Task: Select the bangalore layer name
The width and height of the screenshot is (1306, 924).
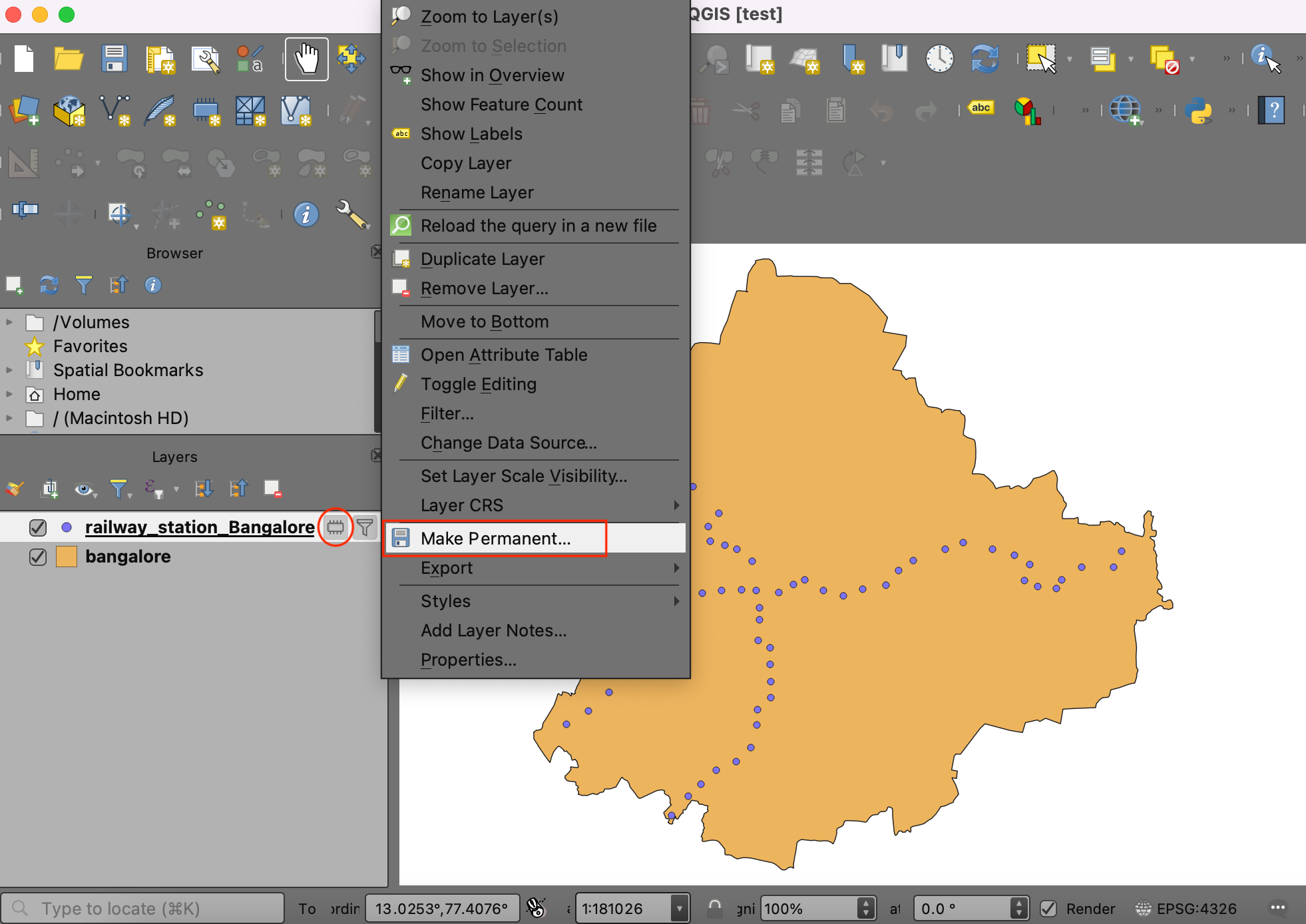Action: [x=128, y=557]
